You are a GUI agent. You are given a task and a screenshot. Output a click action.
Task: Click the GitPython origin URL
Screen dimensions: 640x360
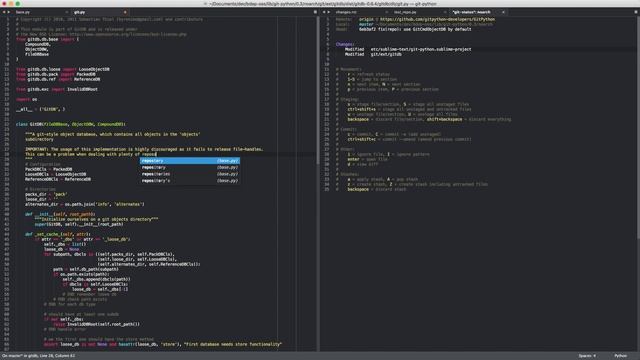(x=438, y=19)
